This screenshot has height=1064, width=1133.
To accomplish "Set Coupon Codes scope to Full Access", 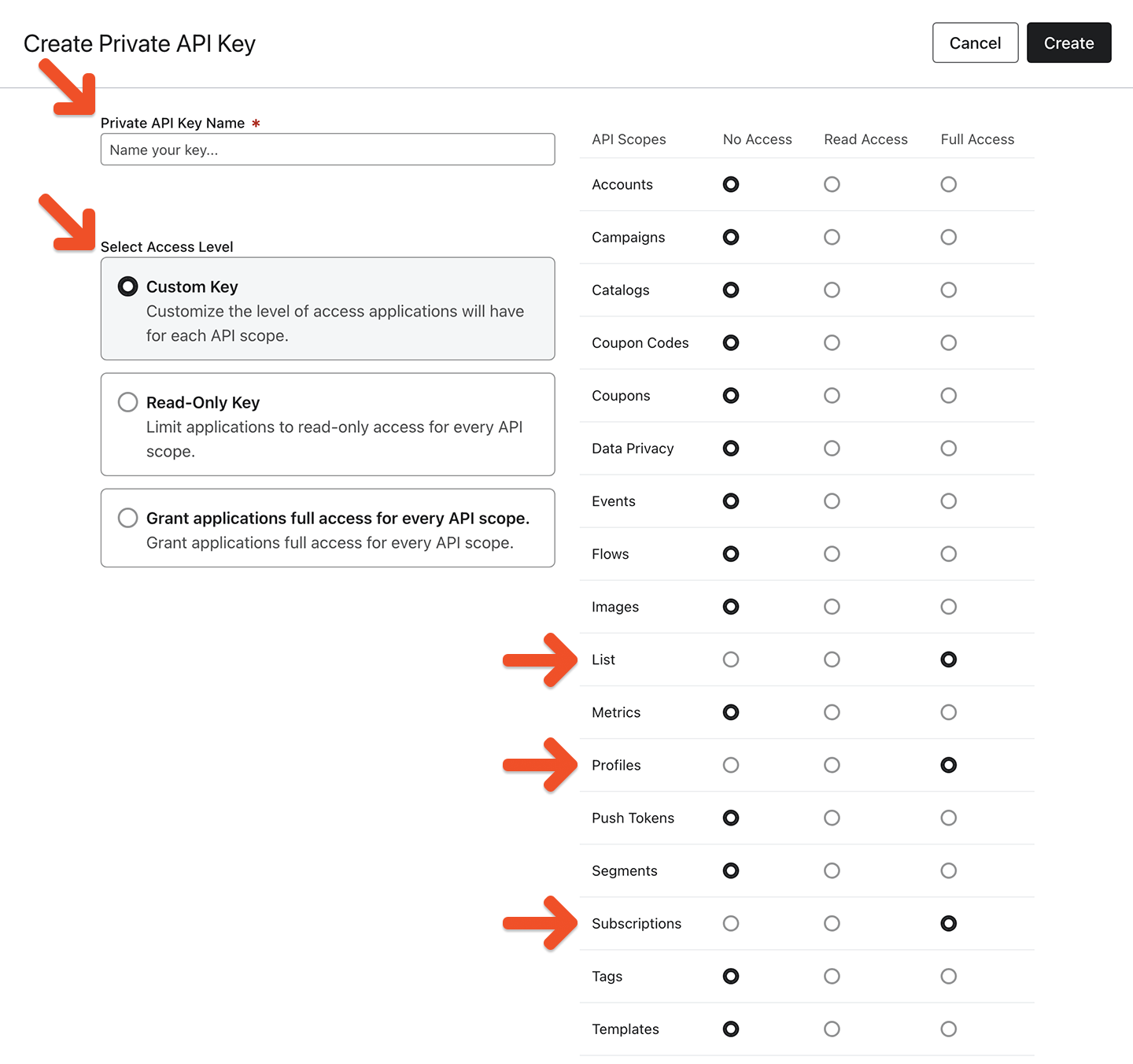I will coord(949,342).
